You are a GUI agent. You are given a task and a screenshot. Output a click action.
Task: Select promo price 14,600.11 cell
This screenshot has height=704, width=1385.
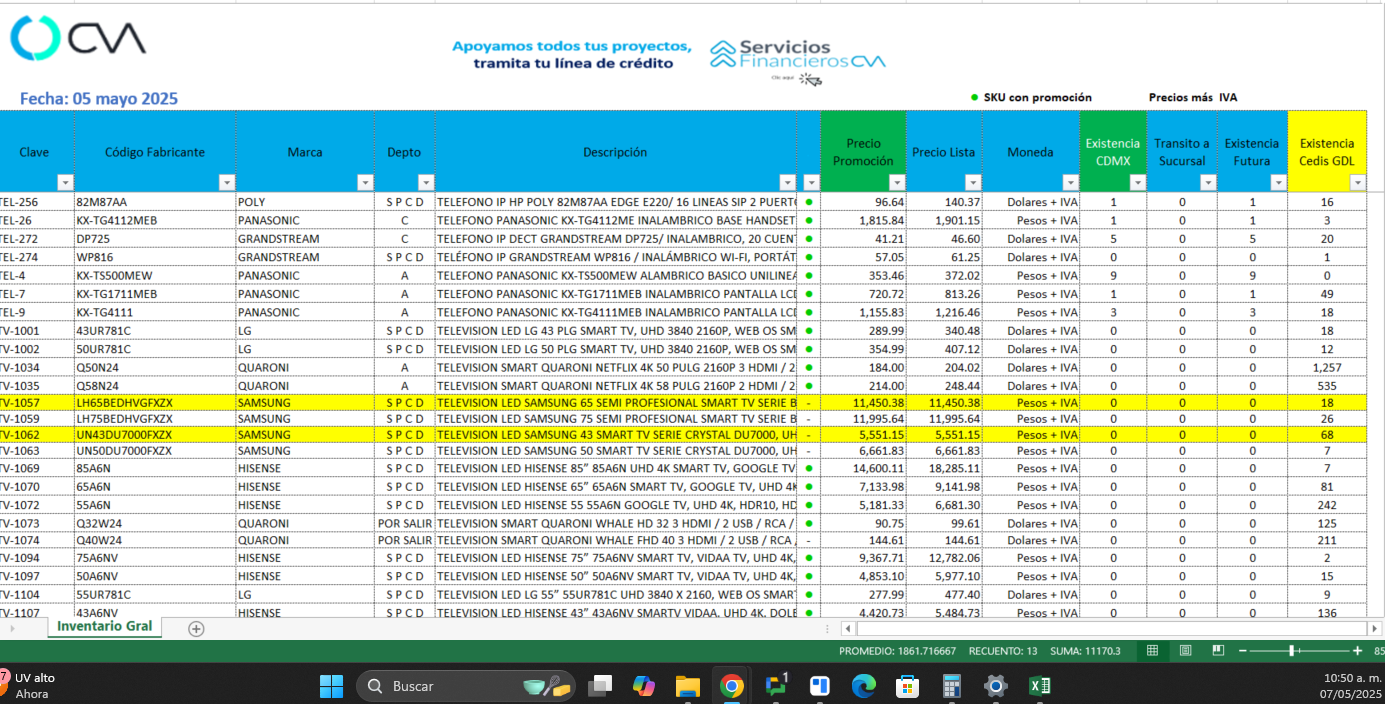863,468
